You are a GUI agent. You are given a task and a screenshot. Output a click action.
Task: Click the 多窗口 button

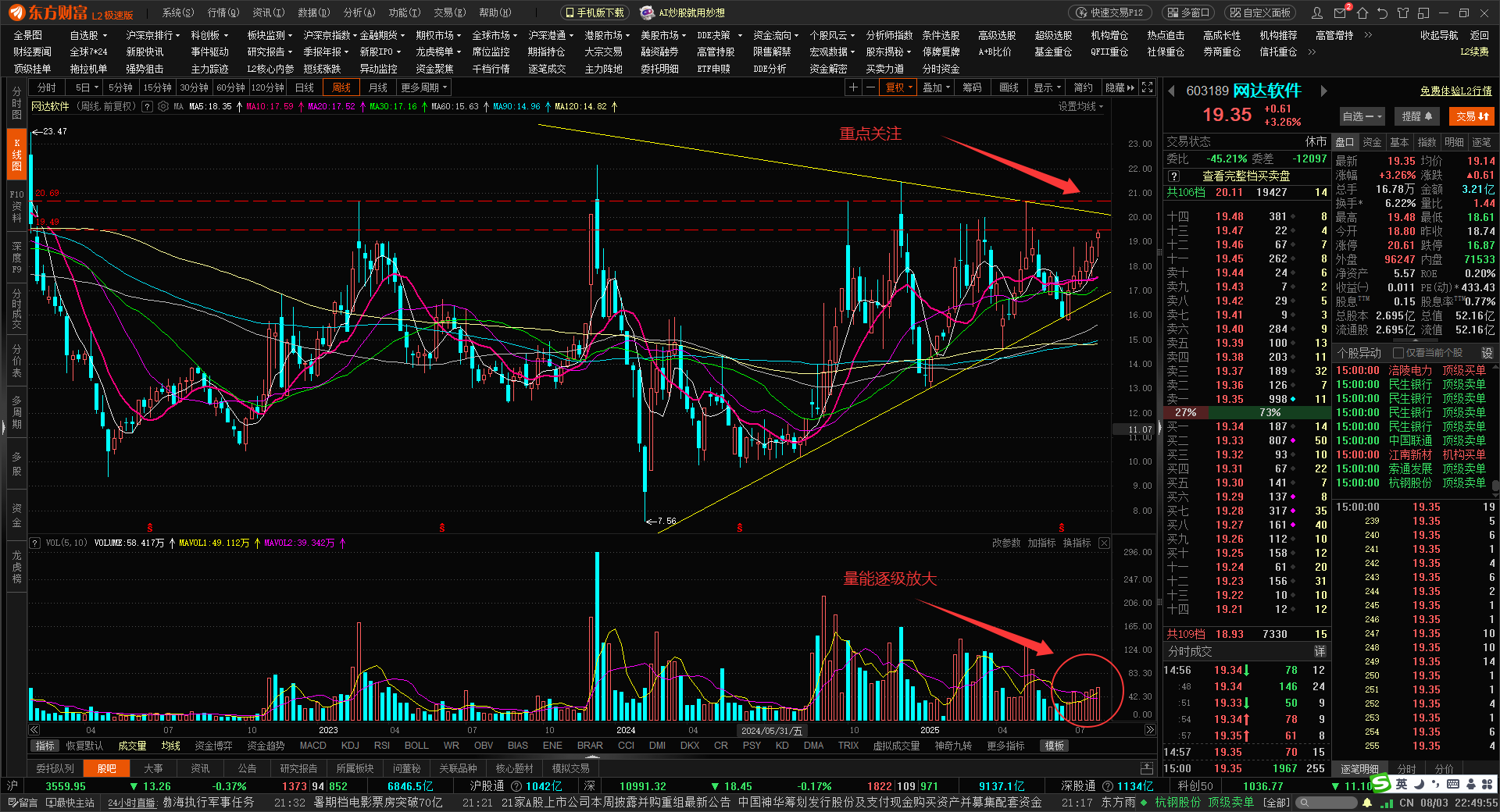point(1189,12)
